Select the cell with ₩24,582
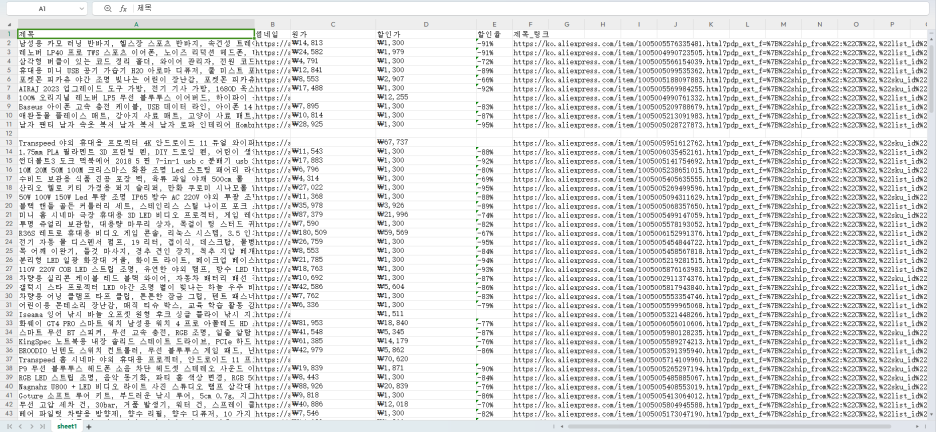Screen dimensions: 936x432 [333, 52]
